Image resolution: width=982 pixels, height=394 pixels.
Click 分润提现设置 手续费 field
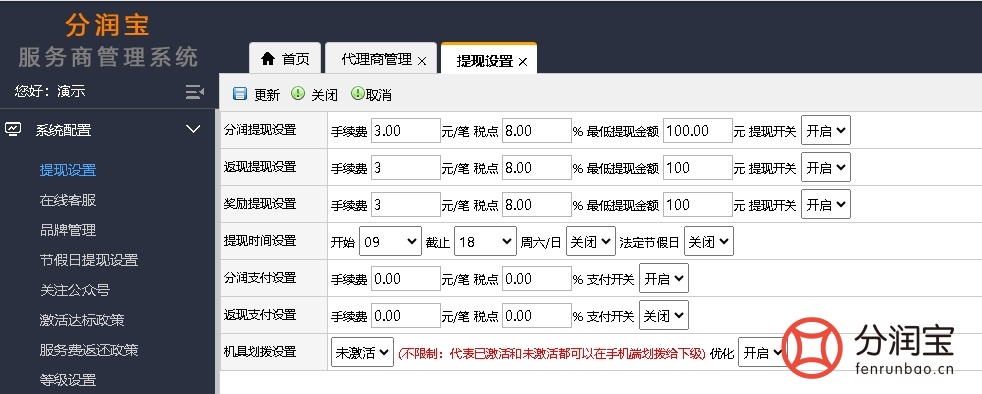point(406,130)
